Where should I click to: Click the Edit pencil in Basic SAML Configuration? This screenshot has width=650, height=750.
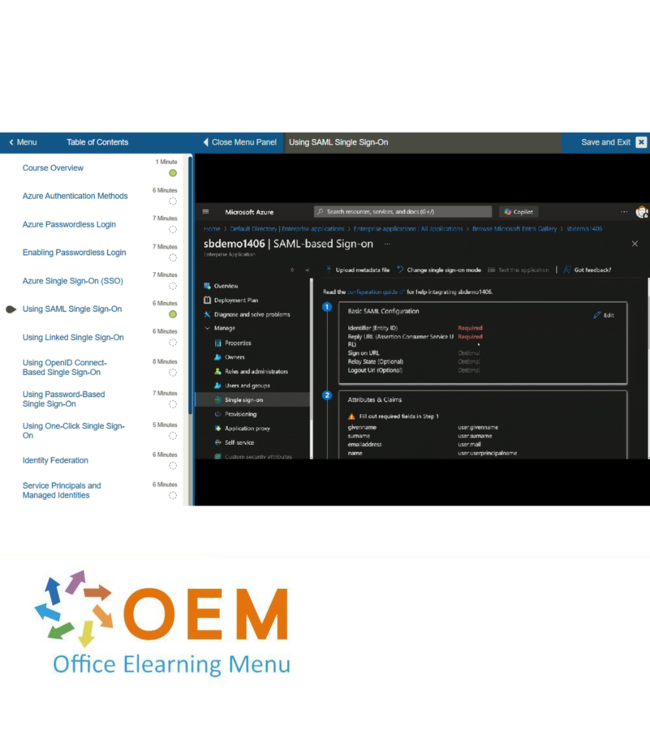click(x=603, y=315)
